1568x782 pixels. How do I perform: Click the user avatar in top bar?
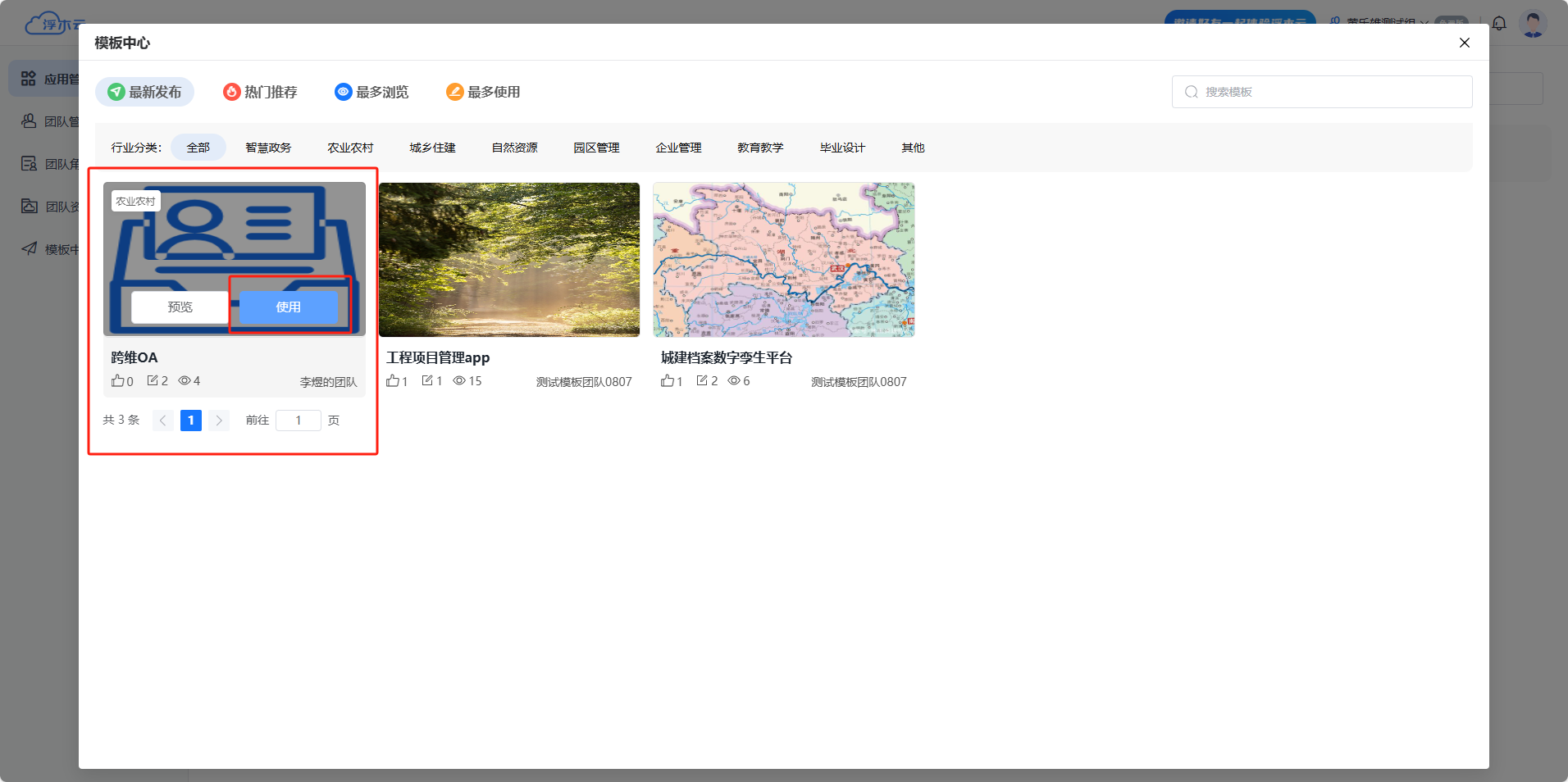pos(1532,23)
